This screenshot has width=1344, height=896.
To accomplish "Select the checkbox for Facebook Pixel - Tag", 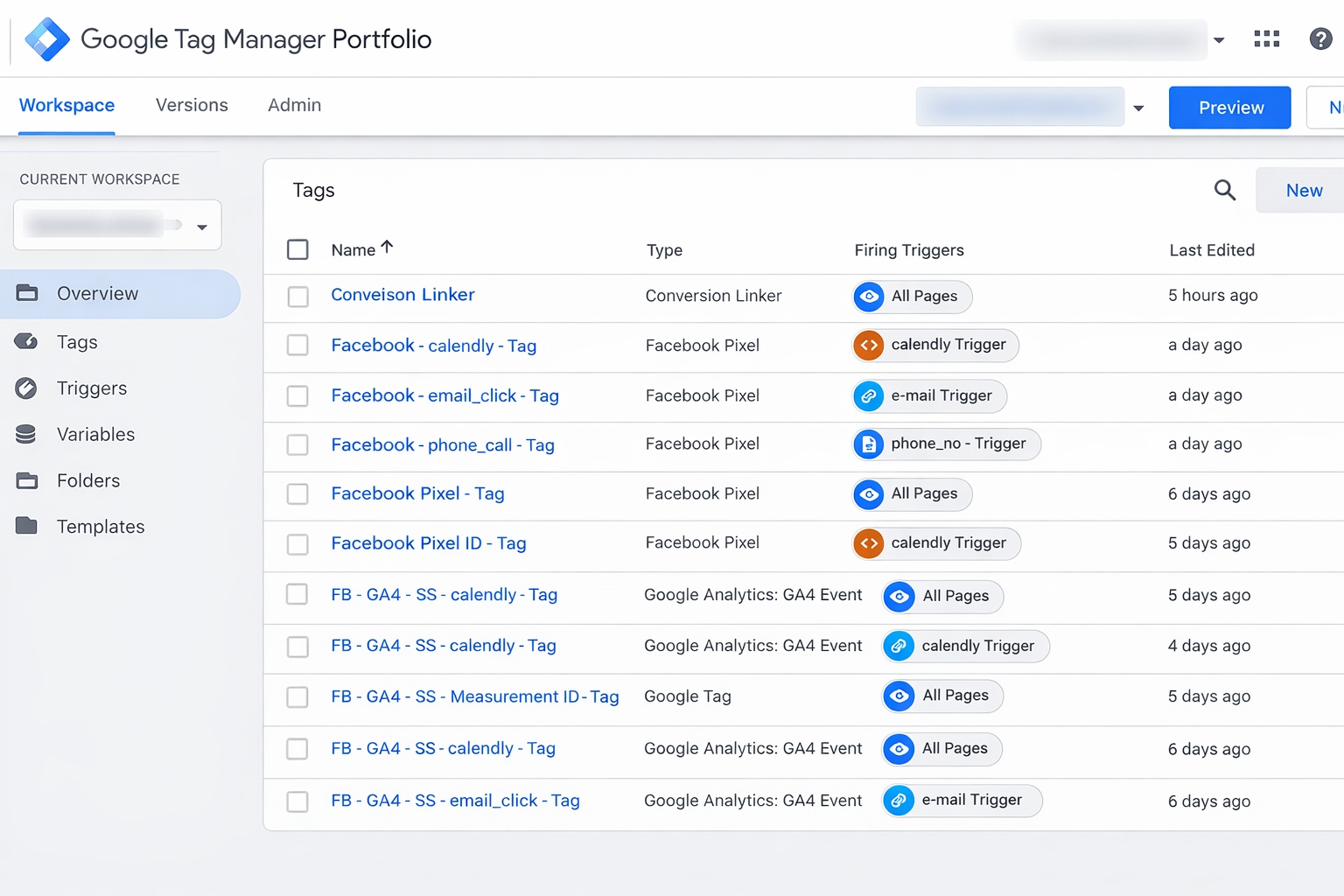I will 297,494.
